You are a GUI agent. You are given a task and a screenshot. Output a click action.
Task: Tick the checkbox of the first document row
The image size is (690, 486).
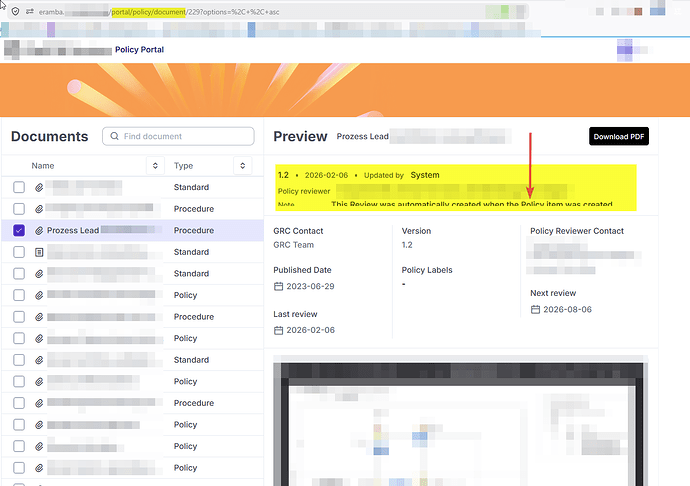click(x=19, y=187)
